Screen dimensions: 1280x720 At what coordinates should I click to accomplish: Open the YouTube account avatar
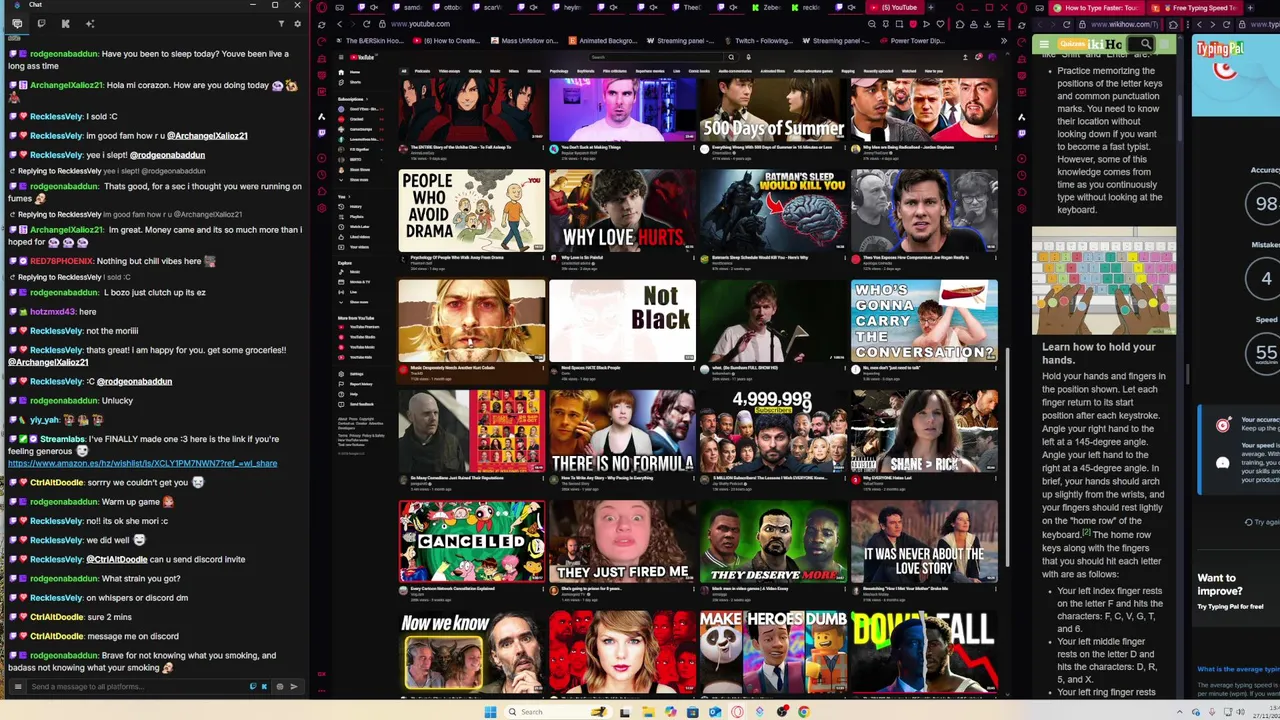pos(992,57)
